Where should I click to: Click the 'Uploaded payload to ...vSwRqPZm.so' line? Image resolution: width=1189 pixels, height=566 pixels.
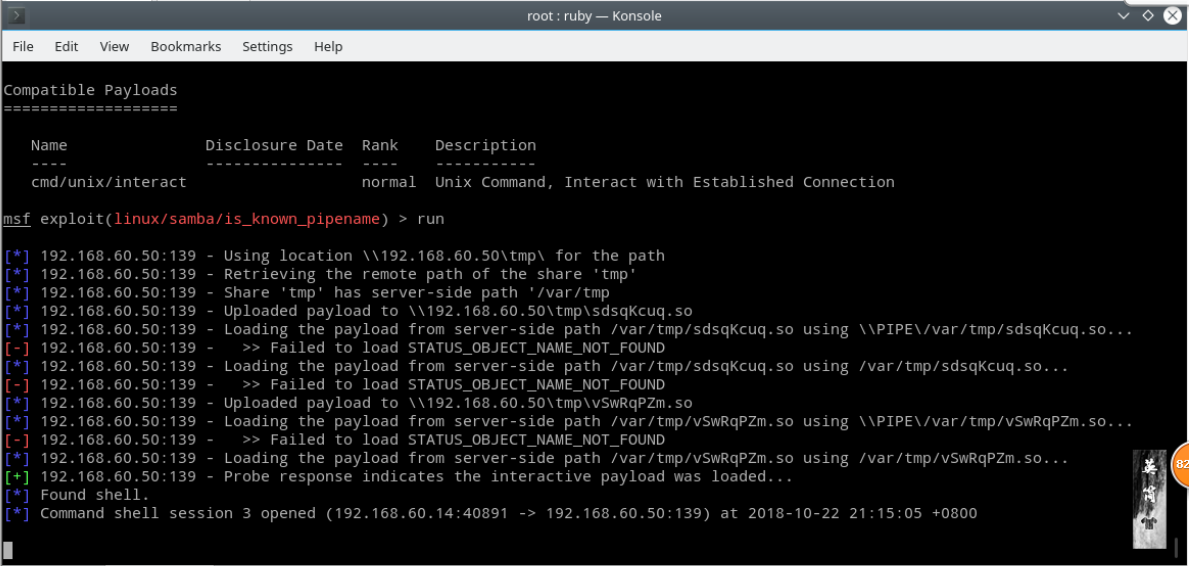click(348, 403)
